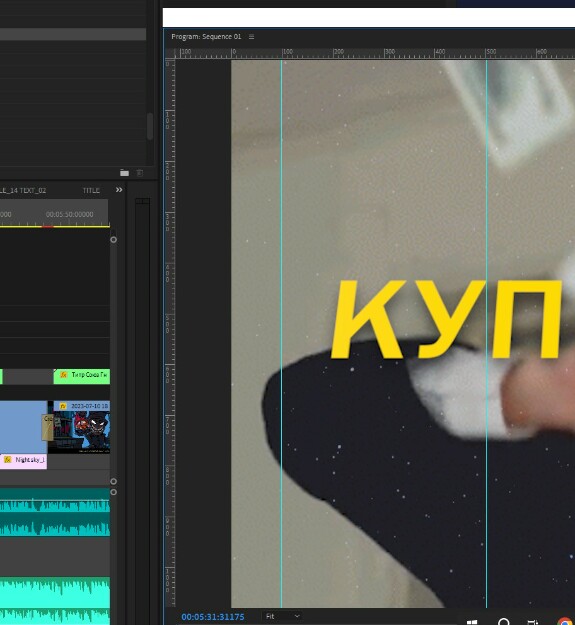The width and height of the screenshot is (575, 625).
Task: Click the trash delete icon in Project panel
Action: [139, 173]
